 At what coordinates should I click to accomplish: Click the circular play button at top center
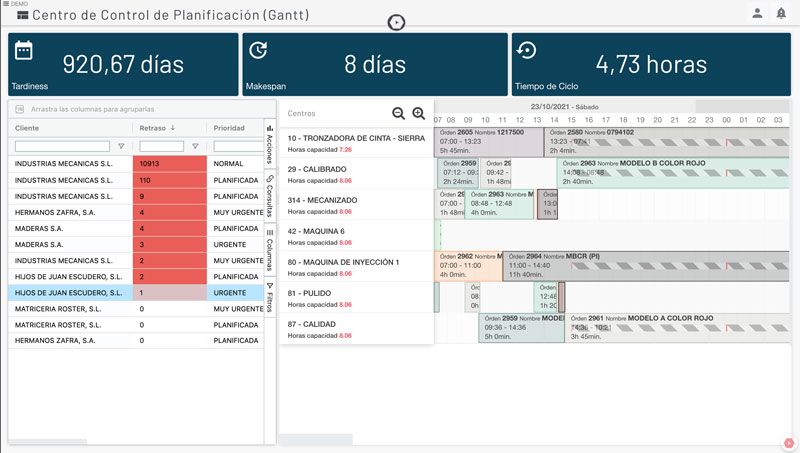click(397, 22)
